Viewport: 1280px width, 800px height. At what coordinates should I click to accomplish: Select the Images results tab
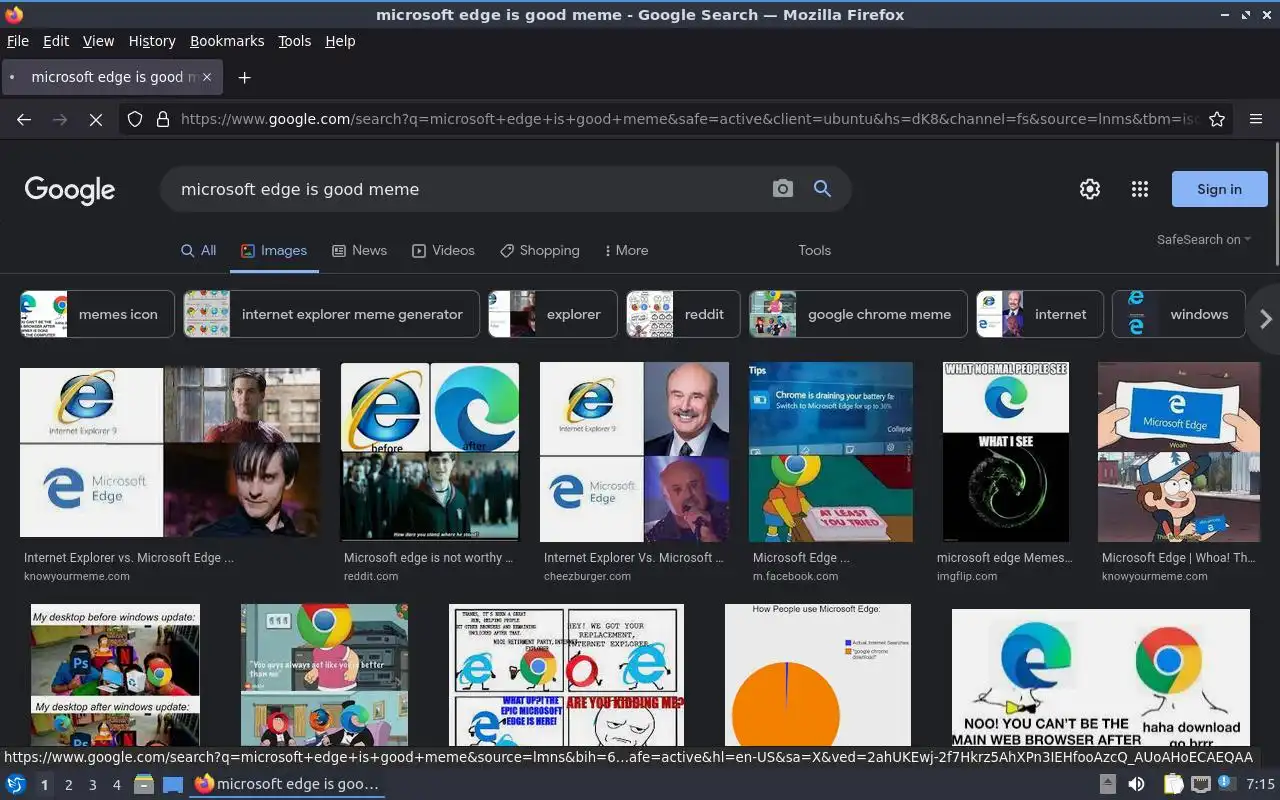(274, 250)
